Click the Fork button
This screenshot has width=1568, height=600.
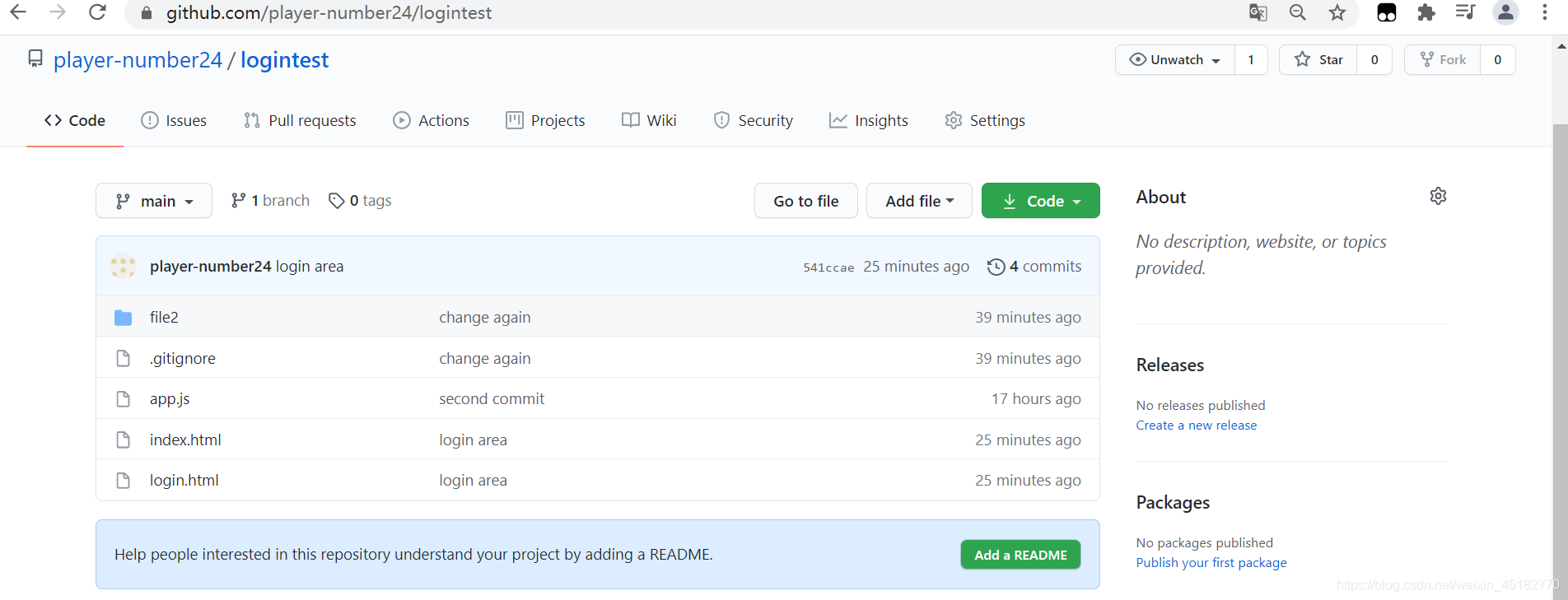coord(1443,60)
